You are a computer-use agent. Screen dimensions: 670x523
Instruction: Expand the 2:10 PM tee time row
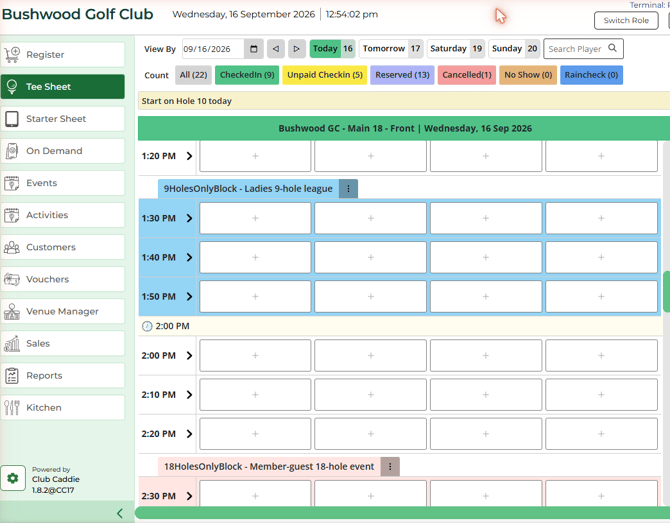point(189,395)
